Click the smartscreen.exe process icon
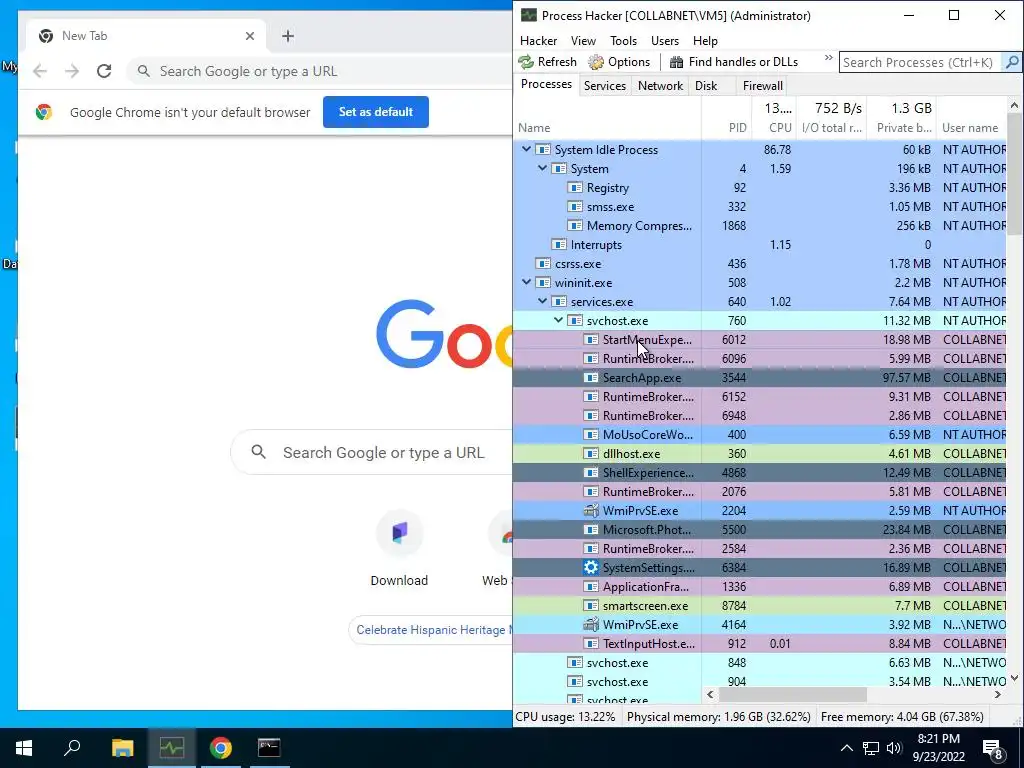This screenshot has height=768, width=1024. click(591, 605)
